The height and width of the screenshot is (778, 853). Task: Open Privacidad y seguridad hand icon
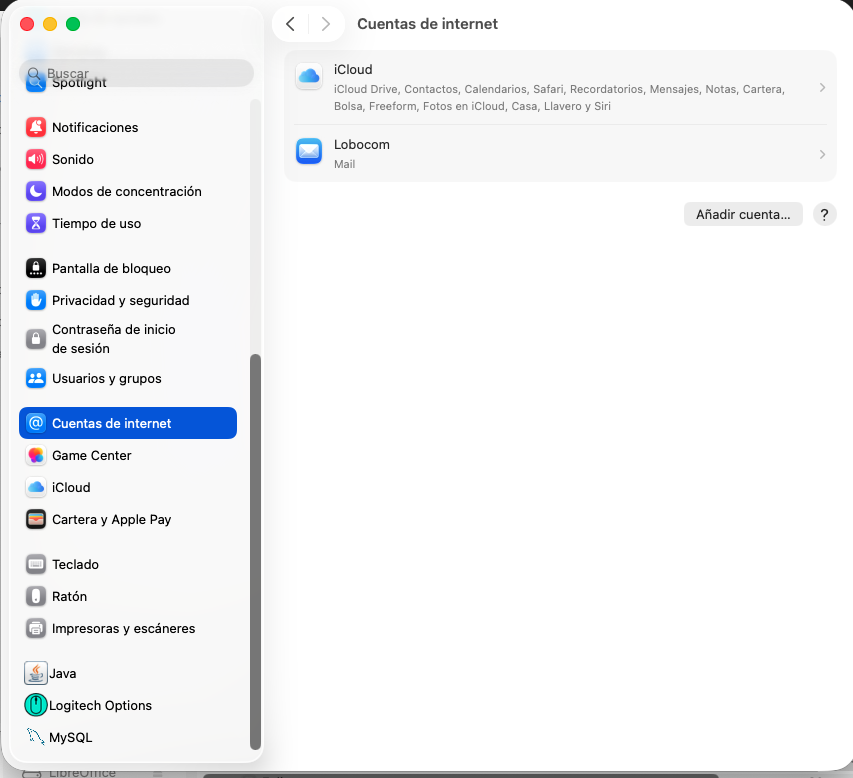[x=36, y=300]
